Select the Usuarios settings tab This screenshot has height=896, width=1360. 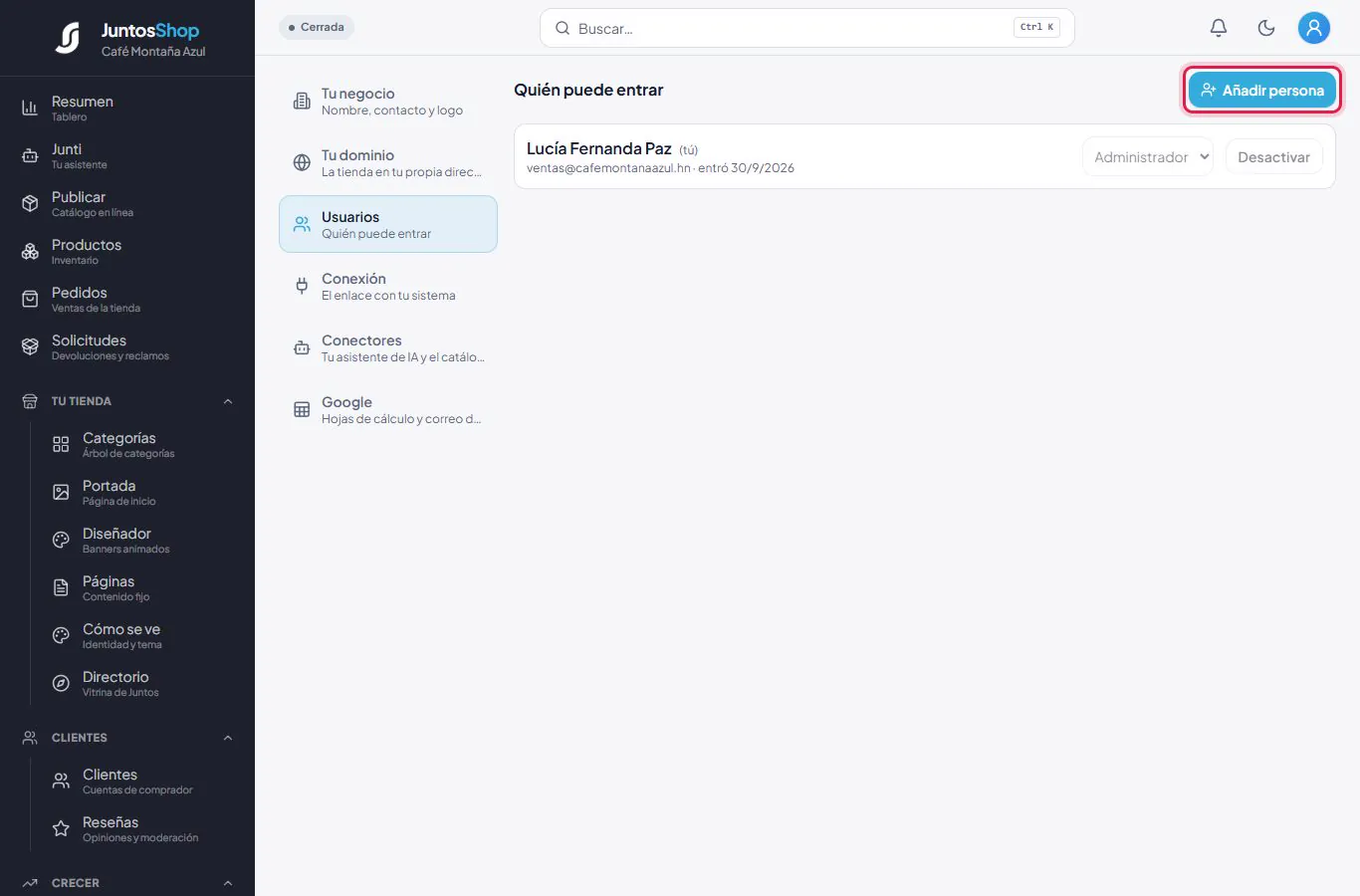click(388, 224)
